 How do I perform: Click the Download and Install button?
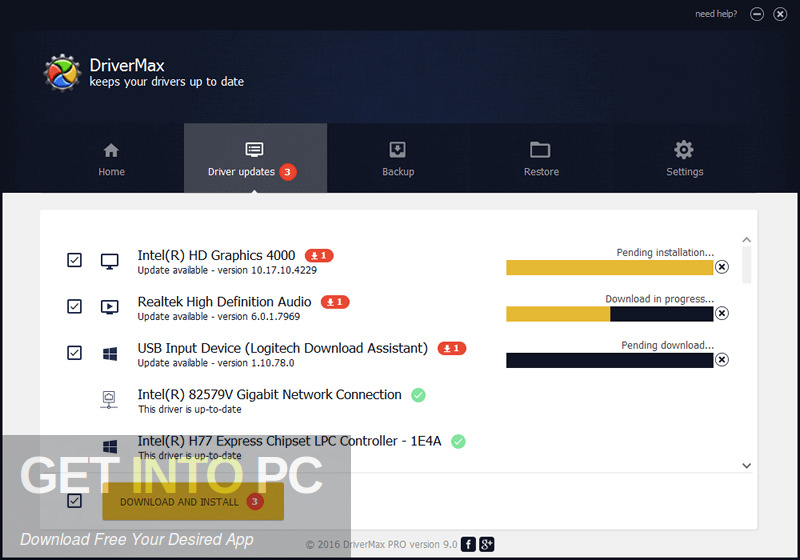(193, 501)
